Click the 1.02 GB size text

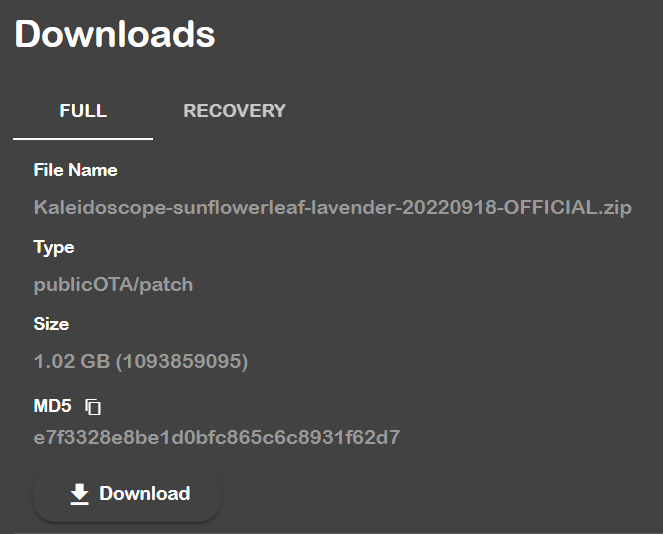point(71,362)
